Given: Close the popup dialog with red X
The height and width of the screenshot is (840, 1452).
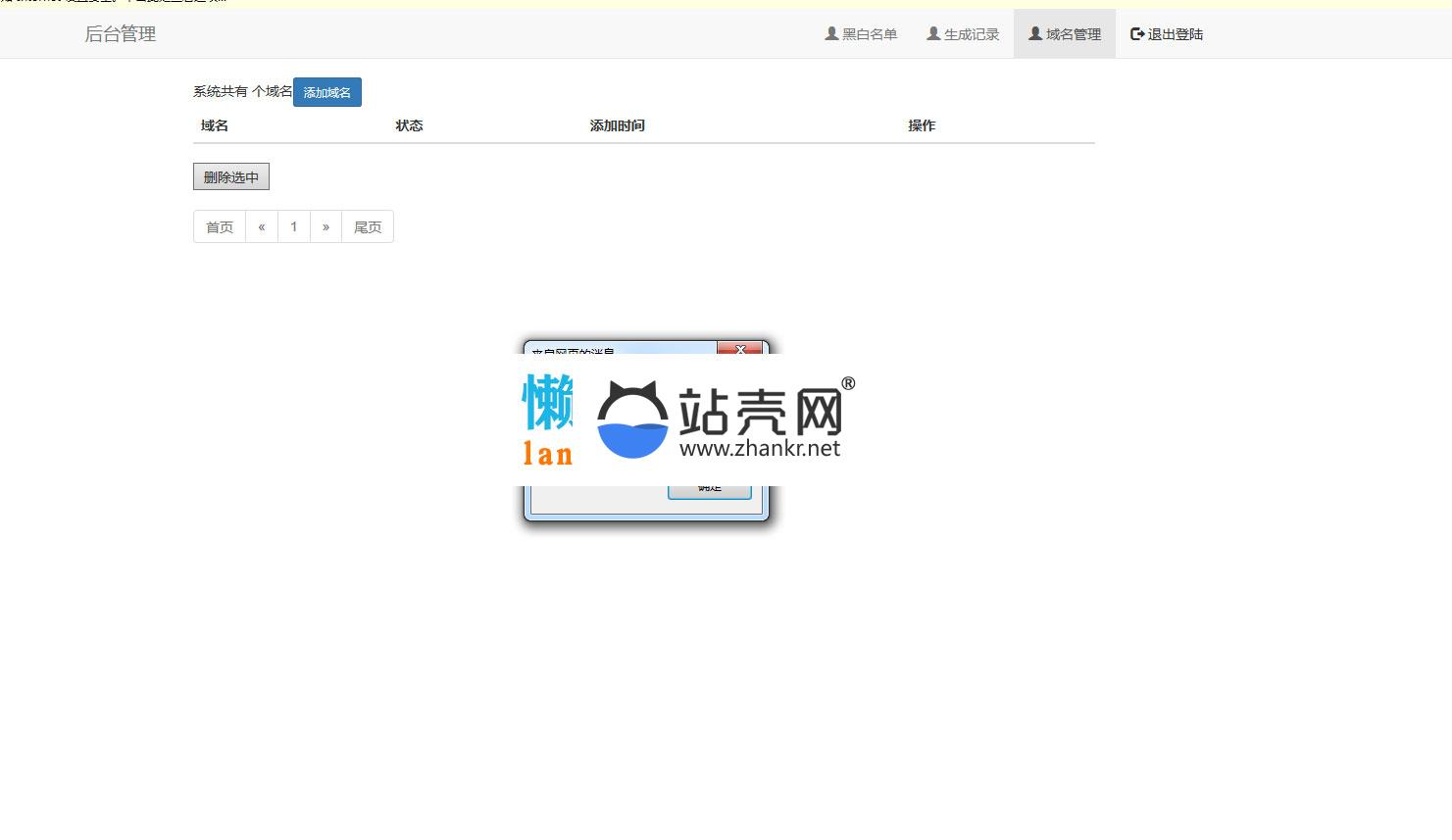Looking at the screenshot, I should (740, 348).
